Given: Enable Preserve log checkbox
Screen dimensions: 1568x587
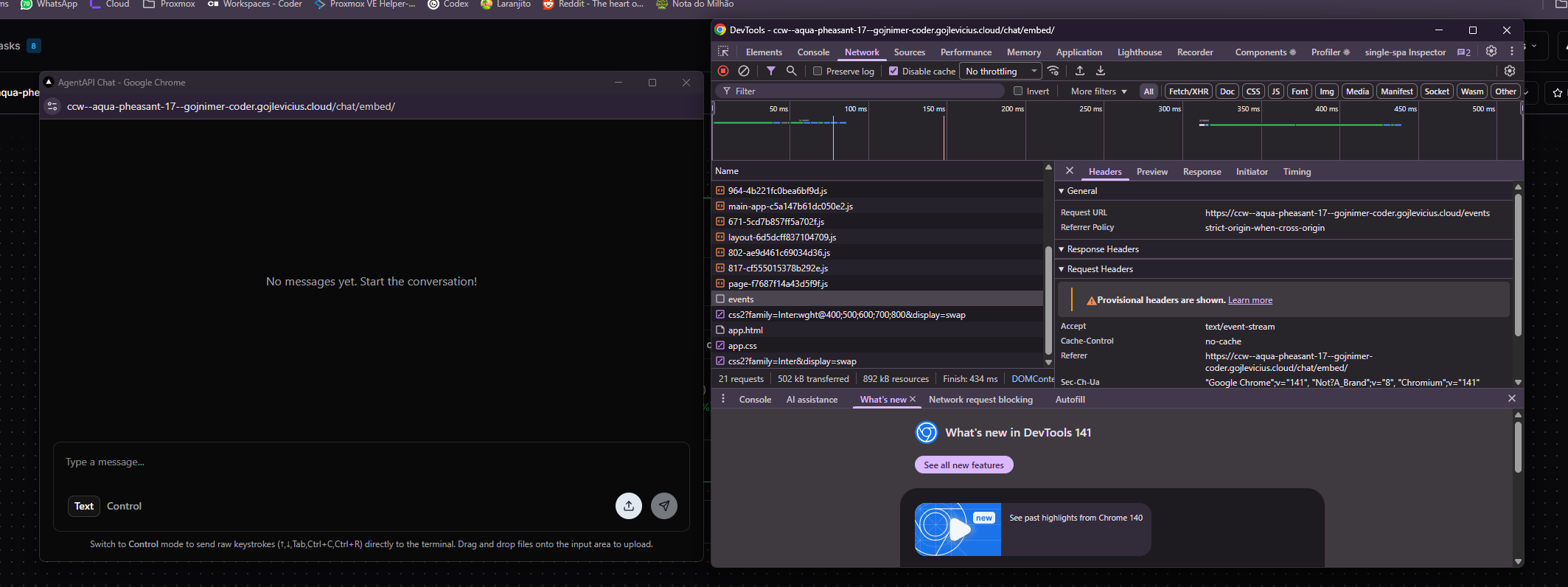Looking at the screenshot, I should [818, 72].
